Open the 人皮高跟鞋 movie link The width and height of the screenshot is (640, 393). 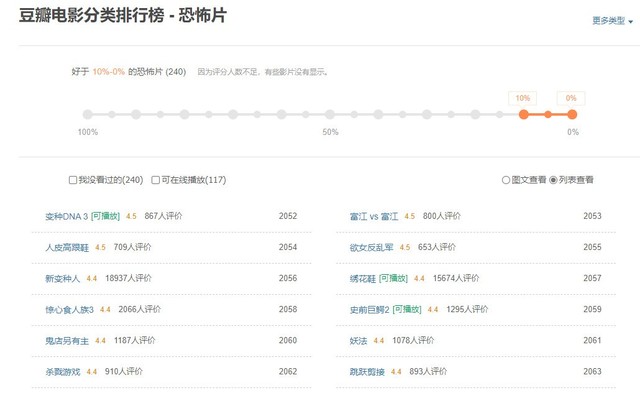tap(67, 247)
